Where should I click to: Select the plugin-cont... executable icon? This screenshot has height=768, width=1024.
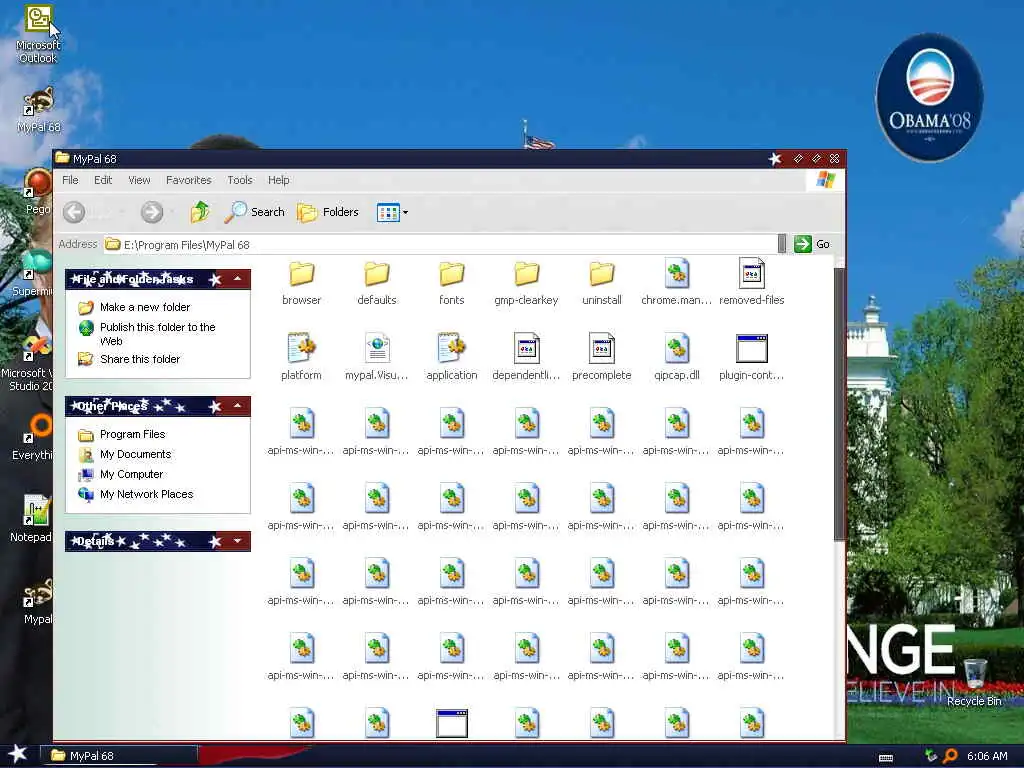[x=752, y=348]
